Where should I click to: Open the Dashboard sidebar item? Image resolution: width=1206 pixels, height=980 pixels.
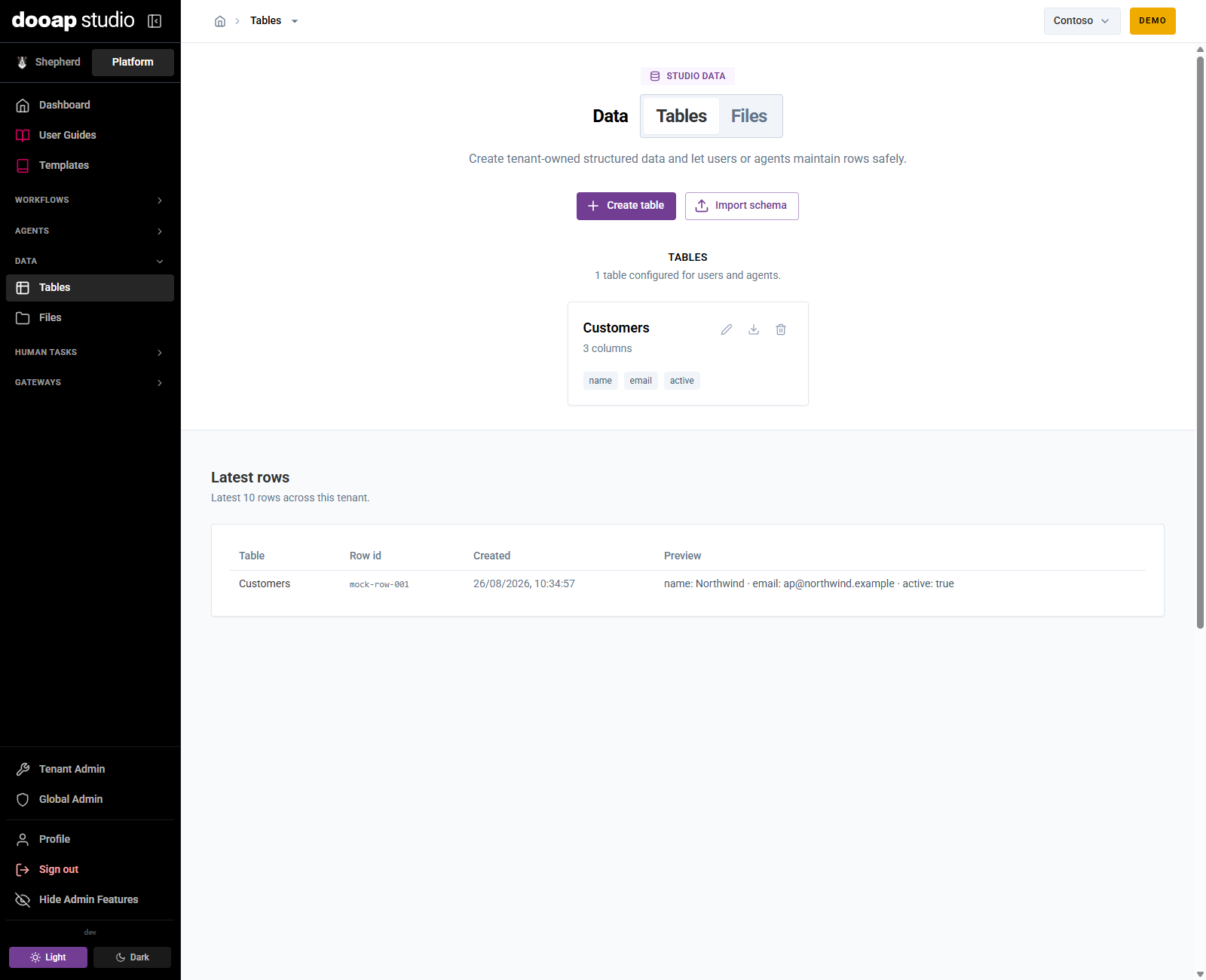coord(90,105)
